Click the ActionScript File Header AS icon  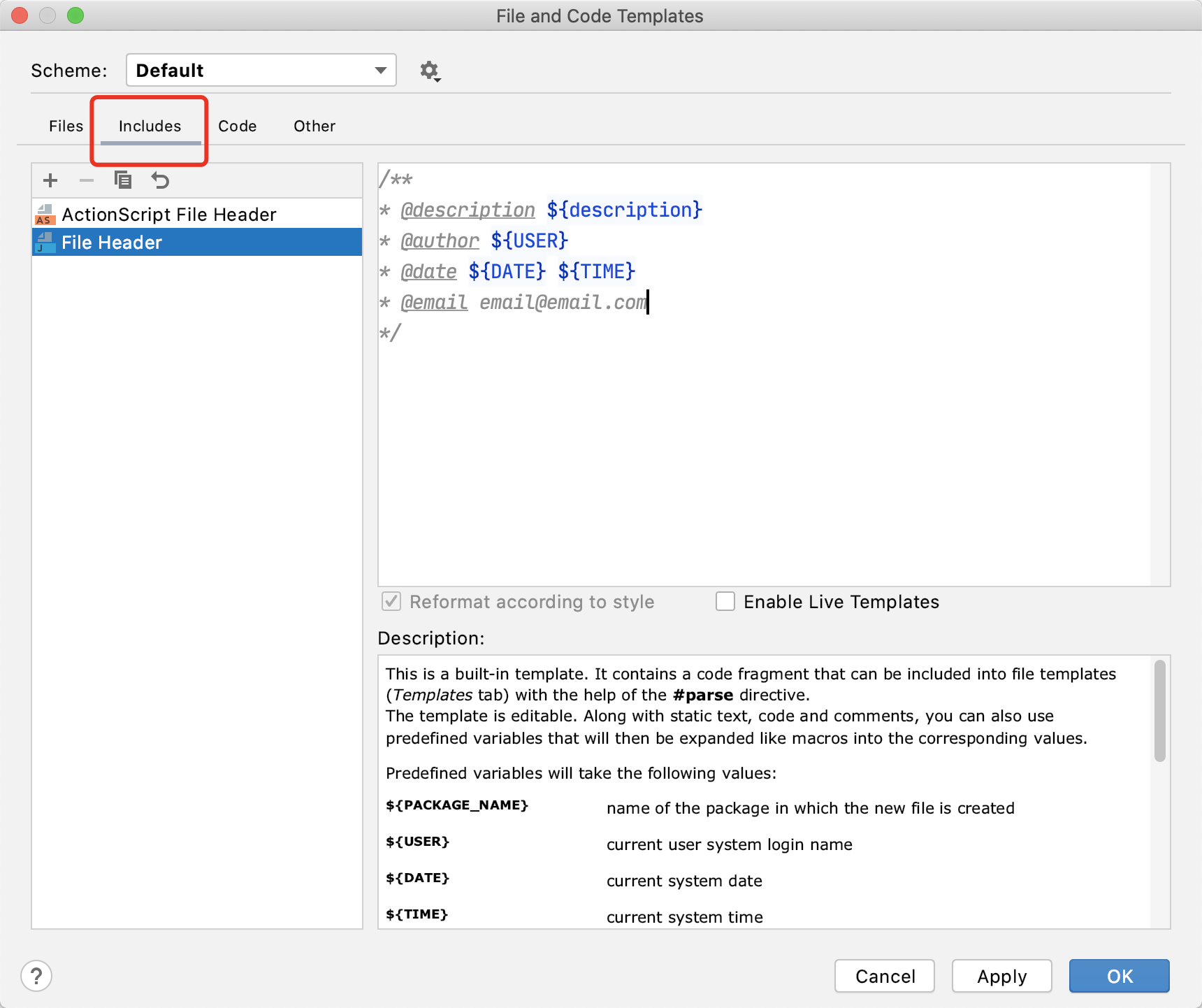tap(45, 215)
